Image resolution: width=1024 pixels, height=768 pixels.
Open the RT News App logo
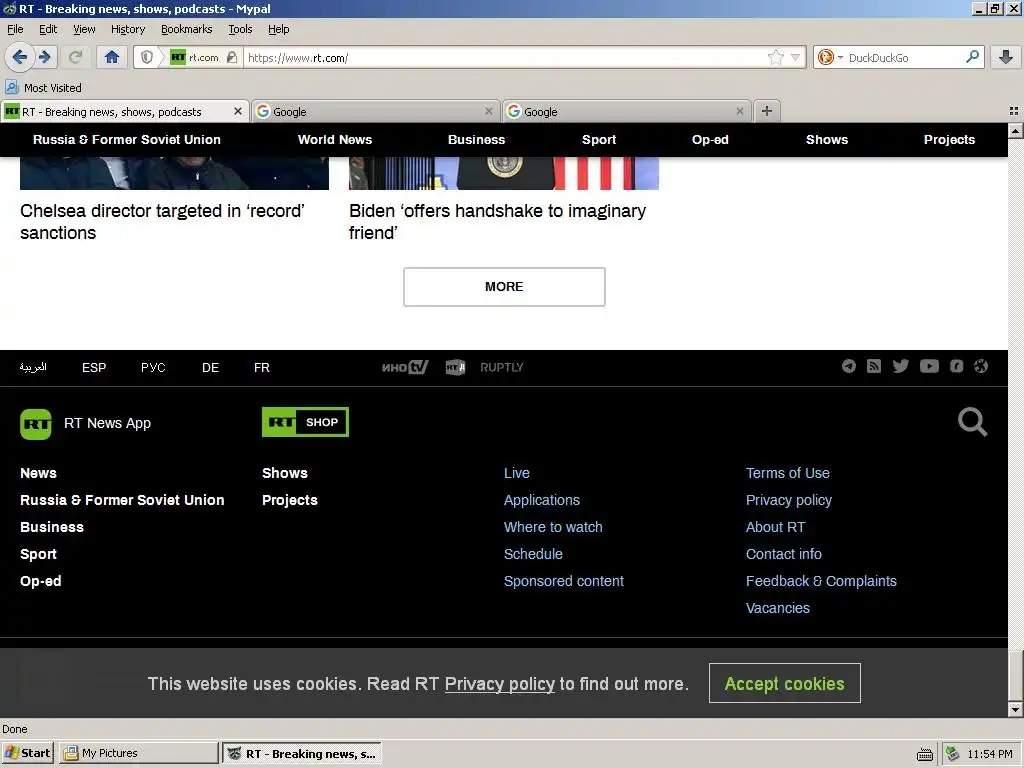[36, 424]
